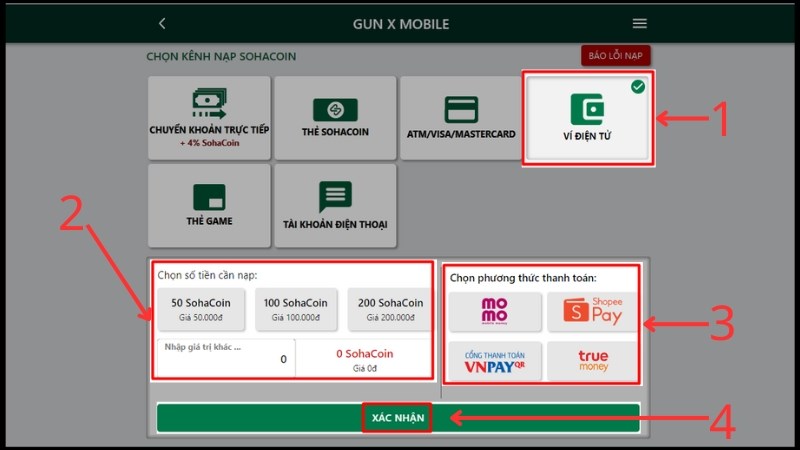Select the Ví điện tử channel
The width and height of the screenshot is (800, 450).
587,118
